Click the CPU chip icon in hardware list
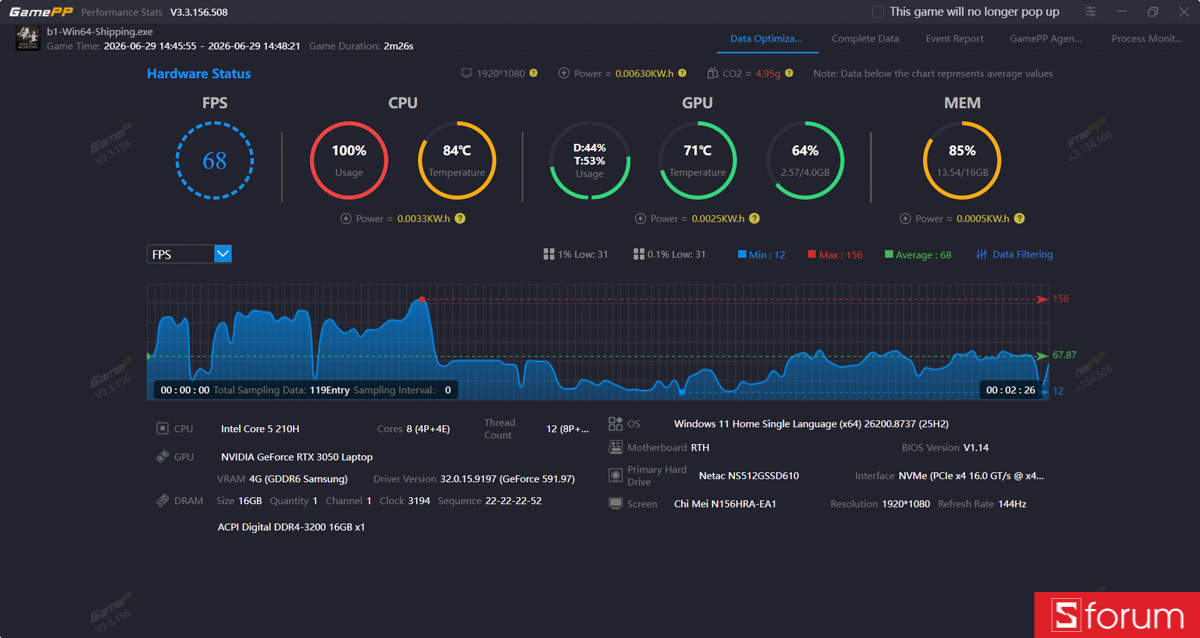Screen dimensions: 1200x638 coord(162,429)
